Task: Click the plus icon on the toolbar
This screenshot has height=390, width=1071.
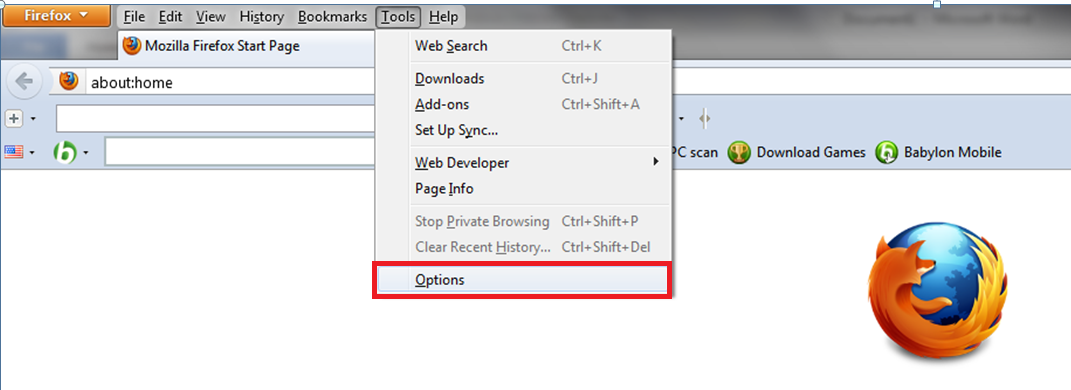Action: coord(14,119)
